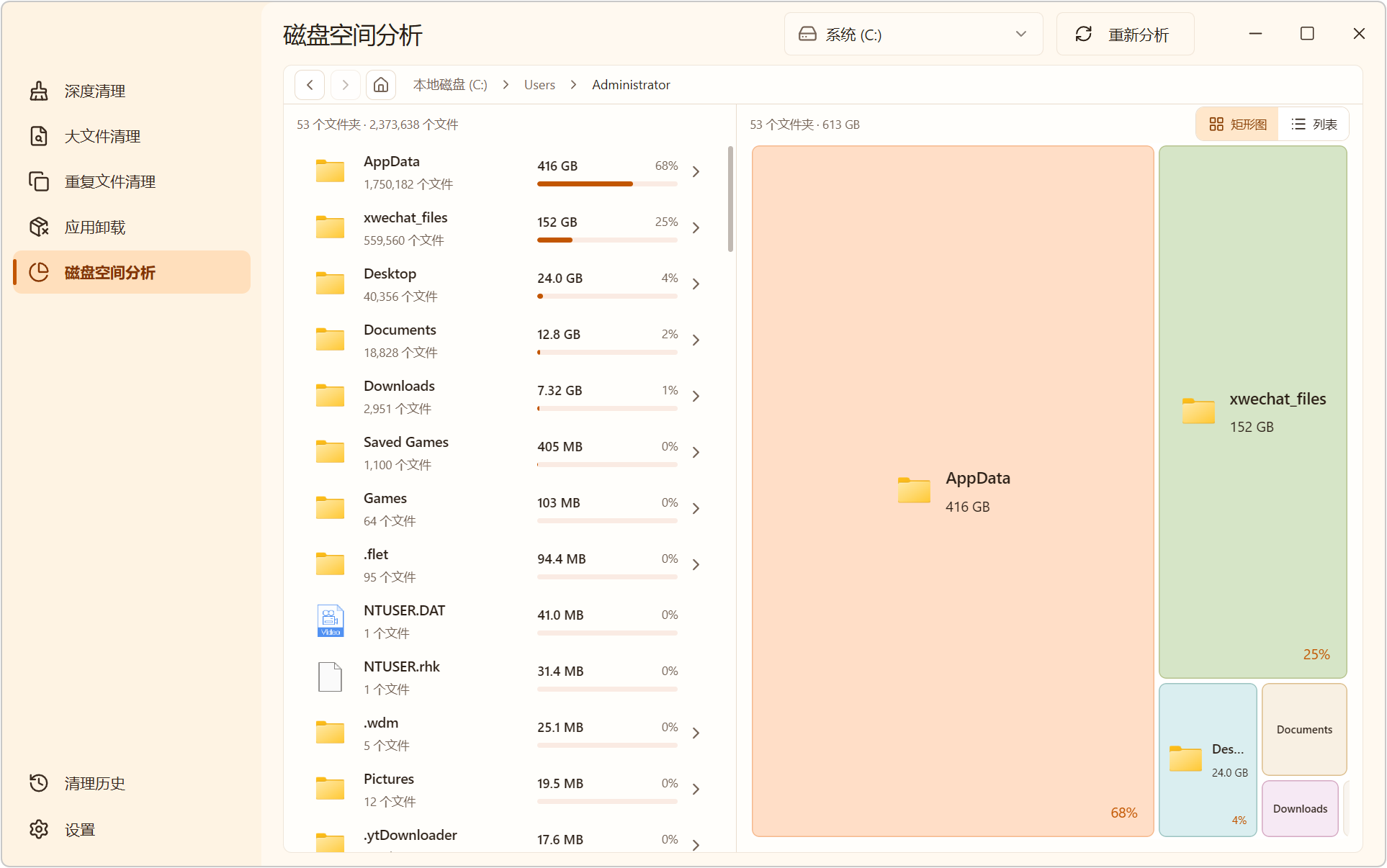Expand the Games folder chevron
Screen dimensions: 1387x868
pyautogui.click(x=696, y=509)
